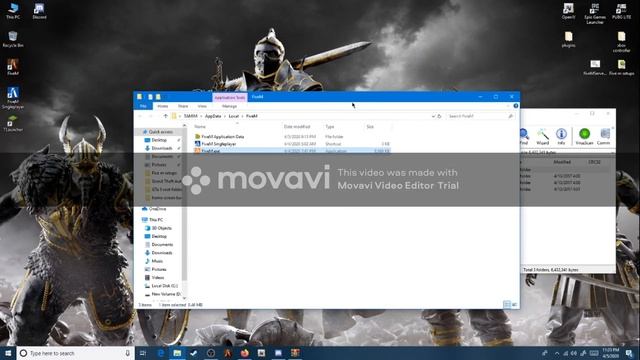Select the FiveM Singleplayer shortcut file
The height and width of the screenshot is (360, 640).
point(218,144)
